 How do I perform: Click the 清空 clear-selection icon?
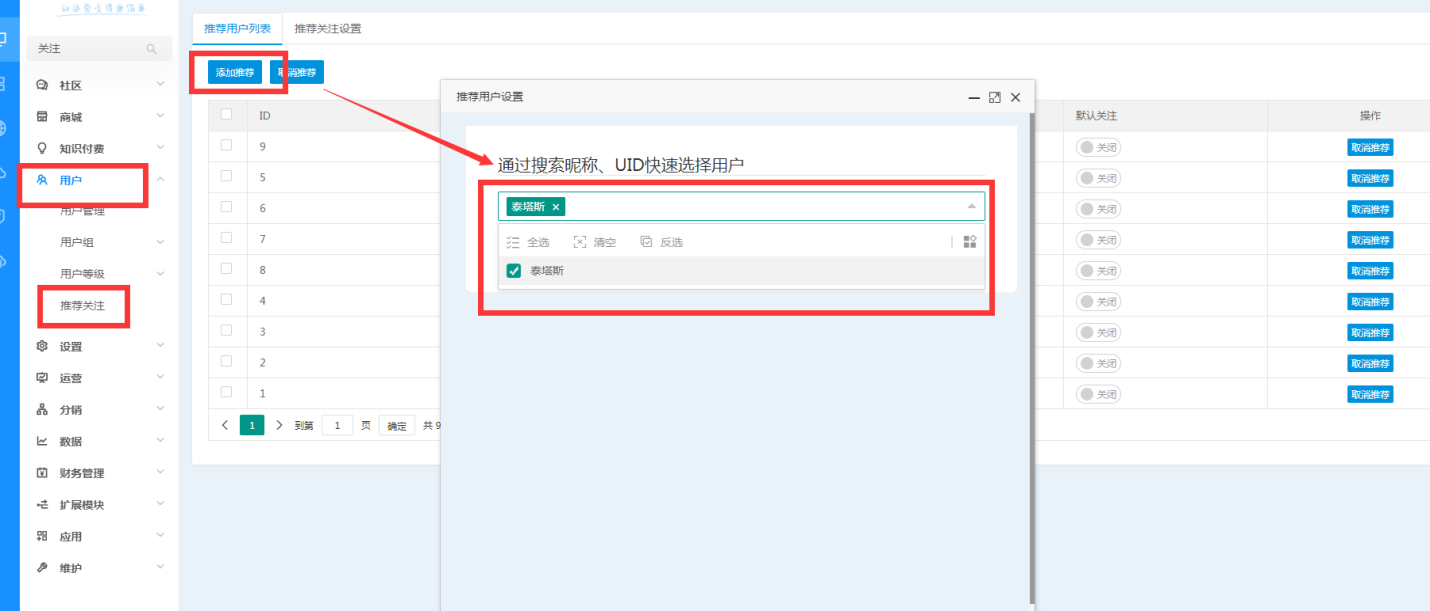click(x=580, y=242)
